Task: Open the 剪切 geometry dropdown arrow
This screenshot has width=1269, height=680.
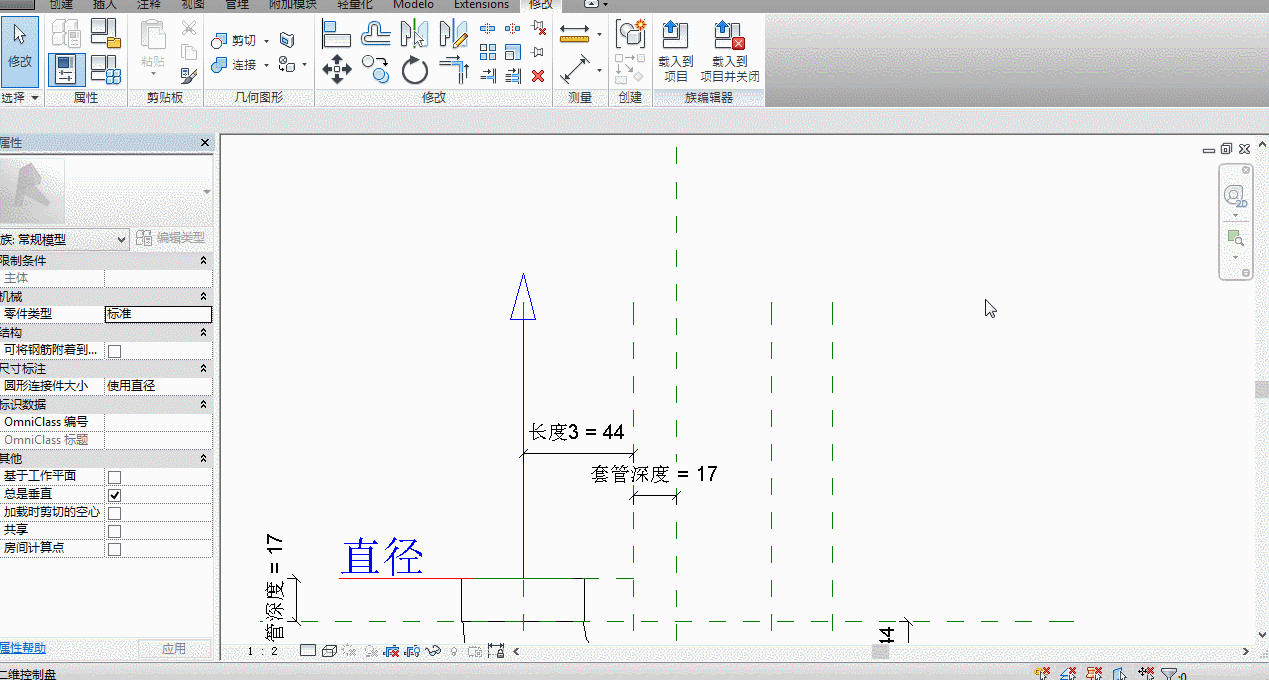Action: pos(266,41)
